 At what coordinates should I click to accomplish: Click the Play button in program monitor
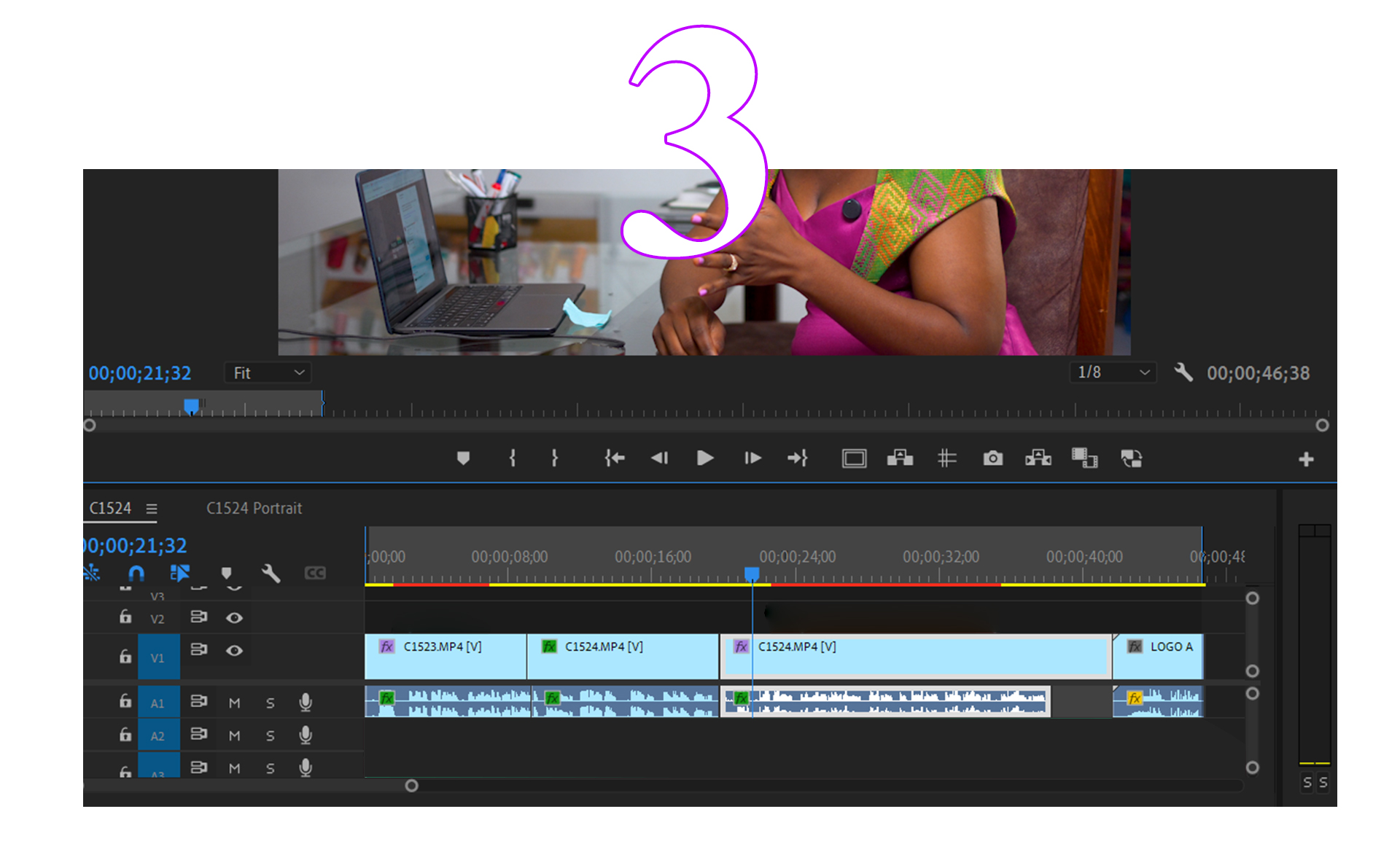point(704,458)
